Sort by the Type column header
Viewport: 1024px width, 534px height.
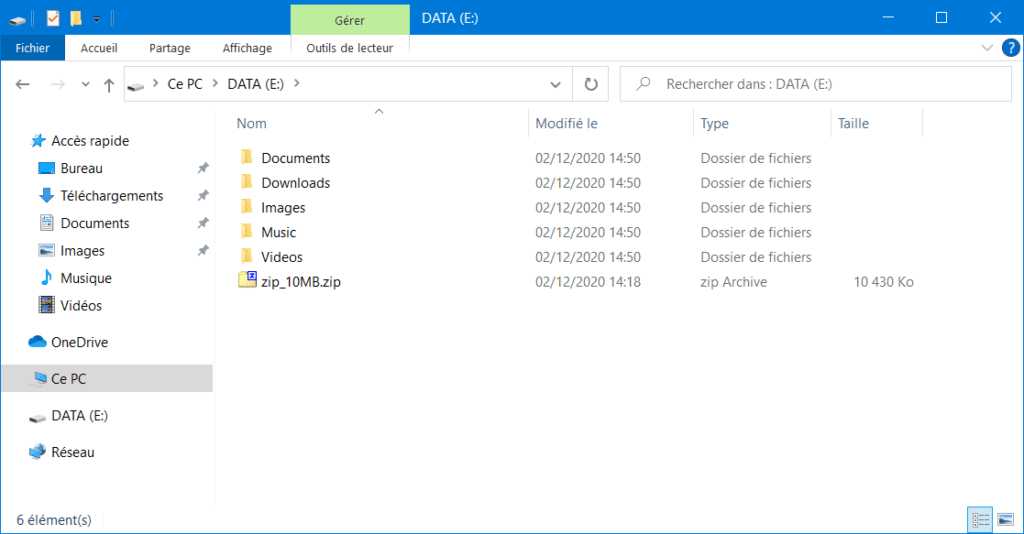point(714,123)
